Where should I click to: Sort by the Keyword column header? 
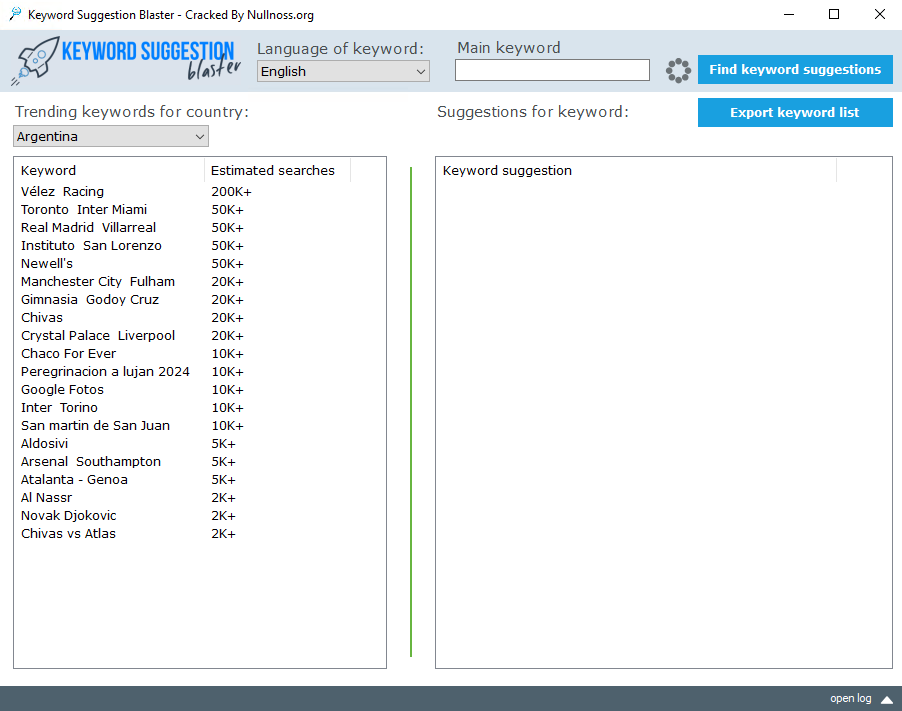point(109,170)
